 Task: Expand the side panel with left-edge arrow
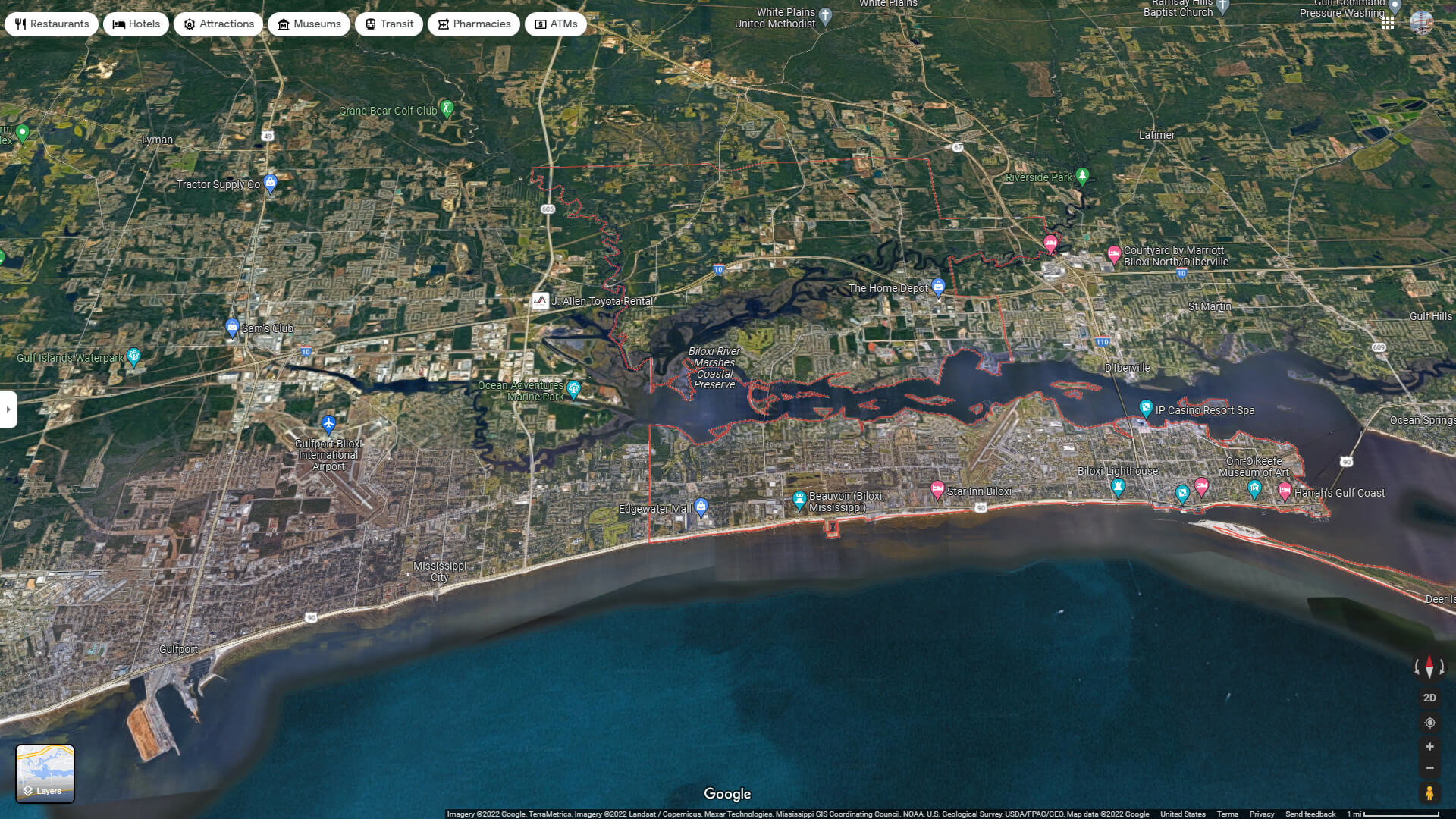click(x=8, y=409)
